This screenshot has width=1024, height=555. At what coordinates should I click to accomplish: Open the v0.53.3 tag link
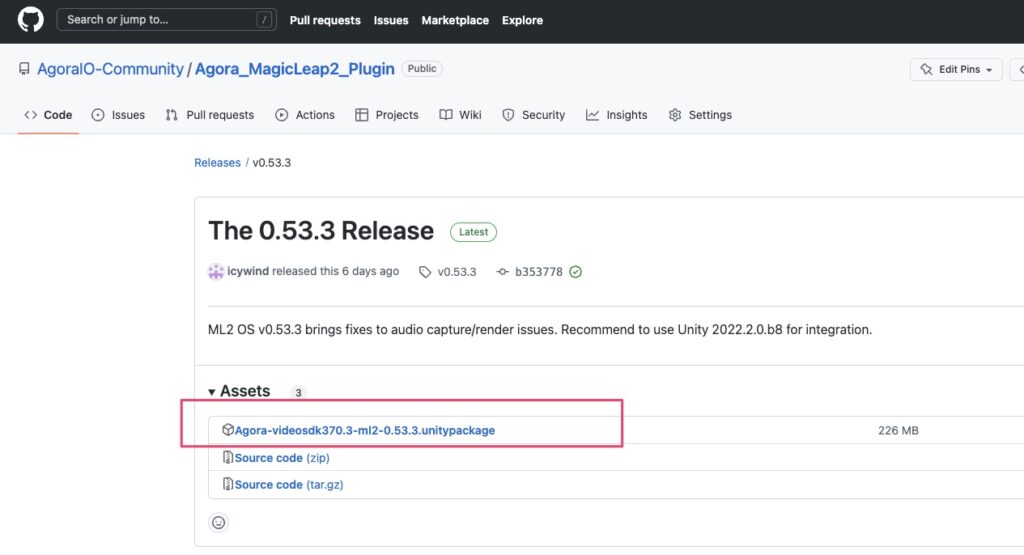[456, 272]
